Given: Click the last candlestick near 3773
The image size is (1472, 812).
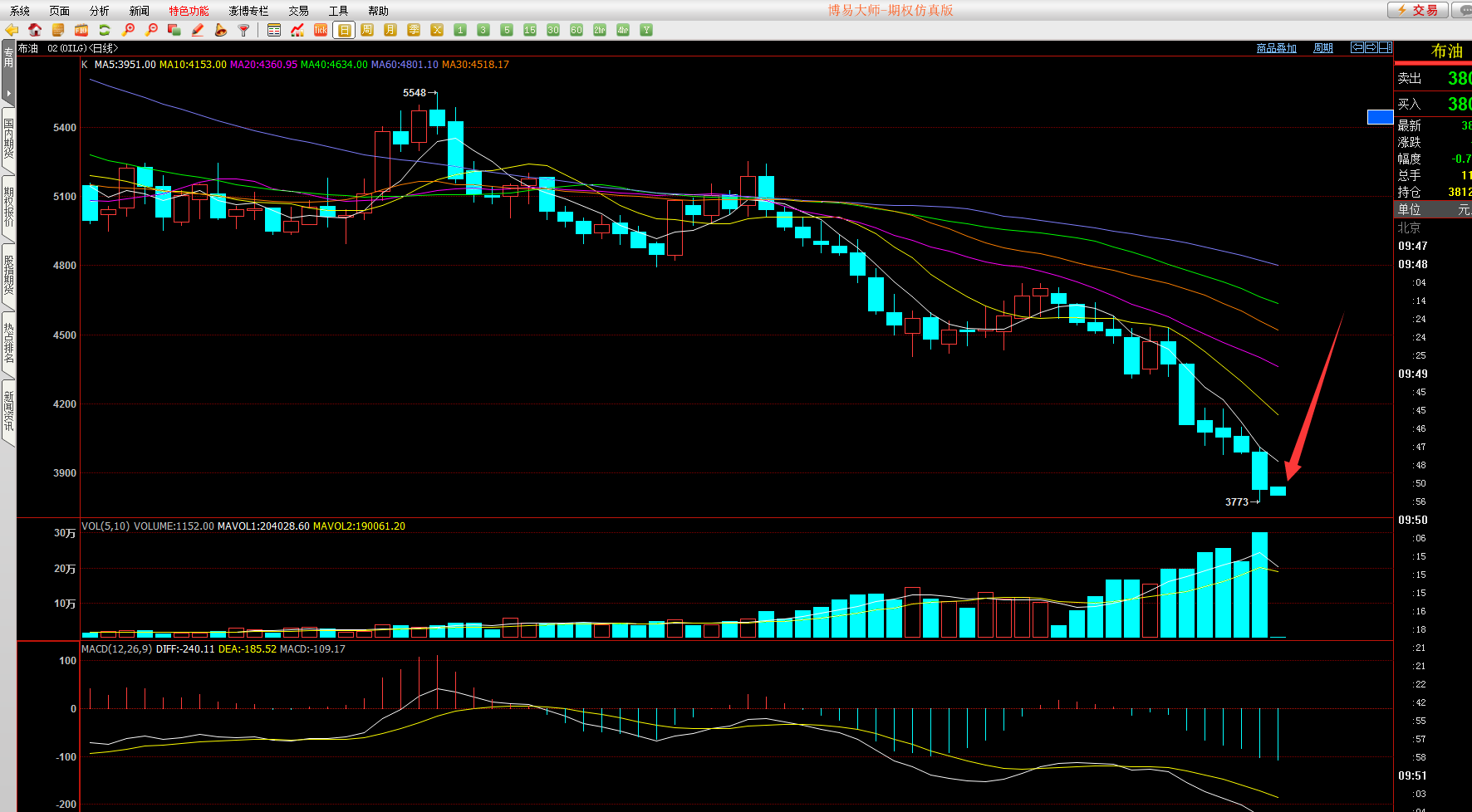Looking at the screenshot, I should pyautogui.click(x=1278, y=492).
